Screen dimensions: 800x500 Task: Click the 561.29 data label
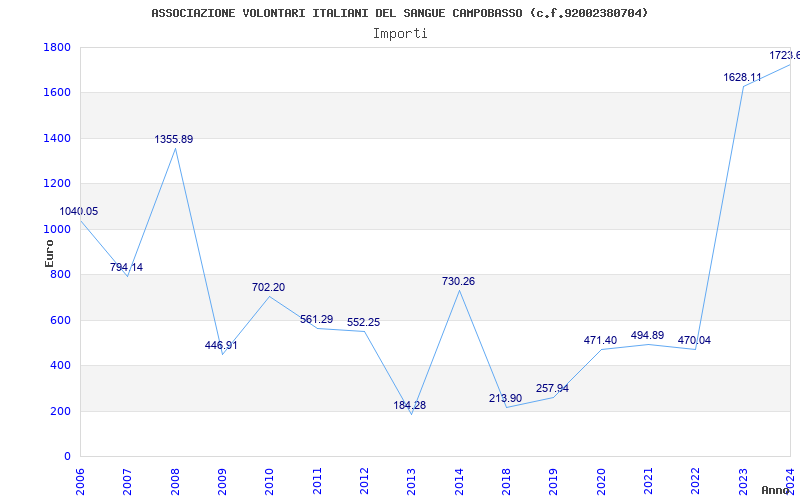(x=316, y=319)
